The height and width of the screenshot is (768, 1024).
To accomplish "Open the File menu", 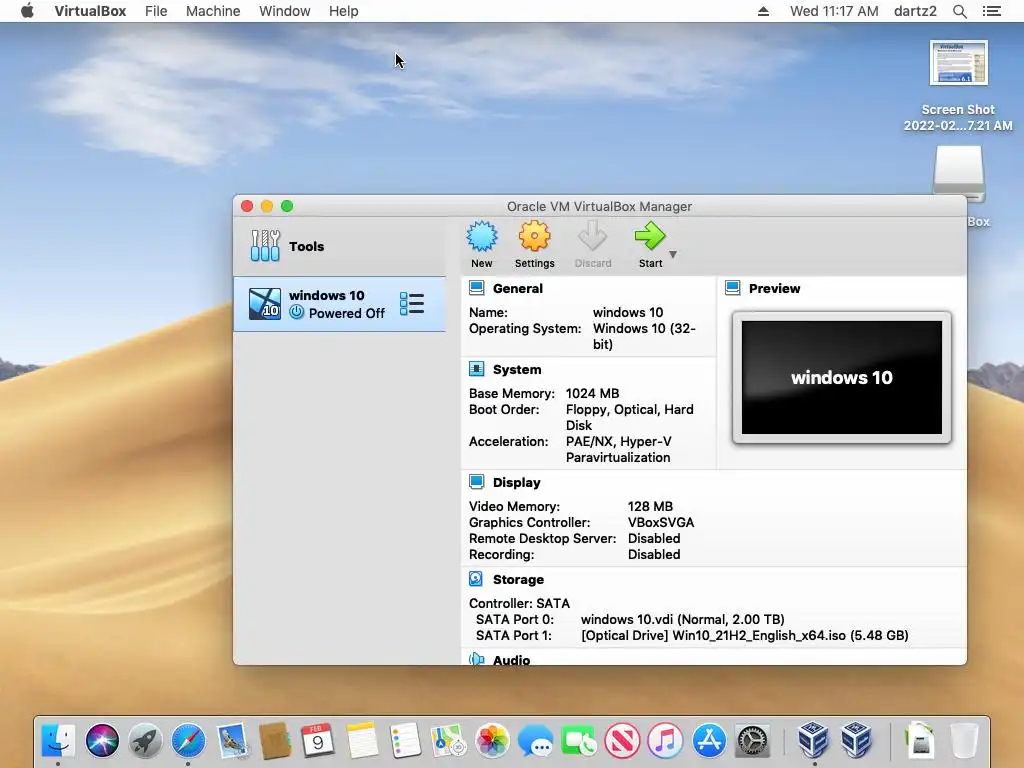I will 156,11.
